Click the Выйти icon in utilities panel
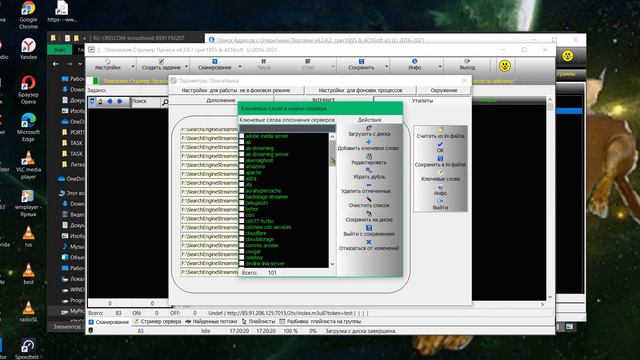This screenshot has height=360, width=640. click(x=440, y=202)
